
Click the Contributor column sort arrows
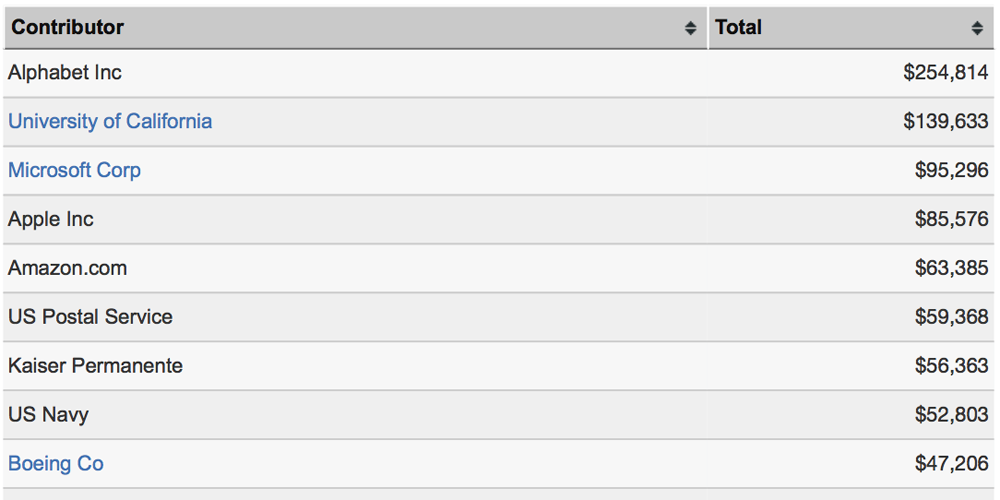coord(690,28)
